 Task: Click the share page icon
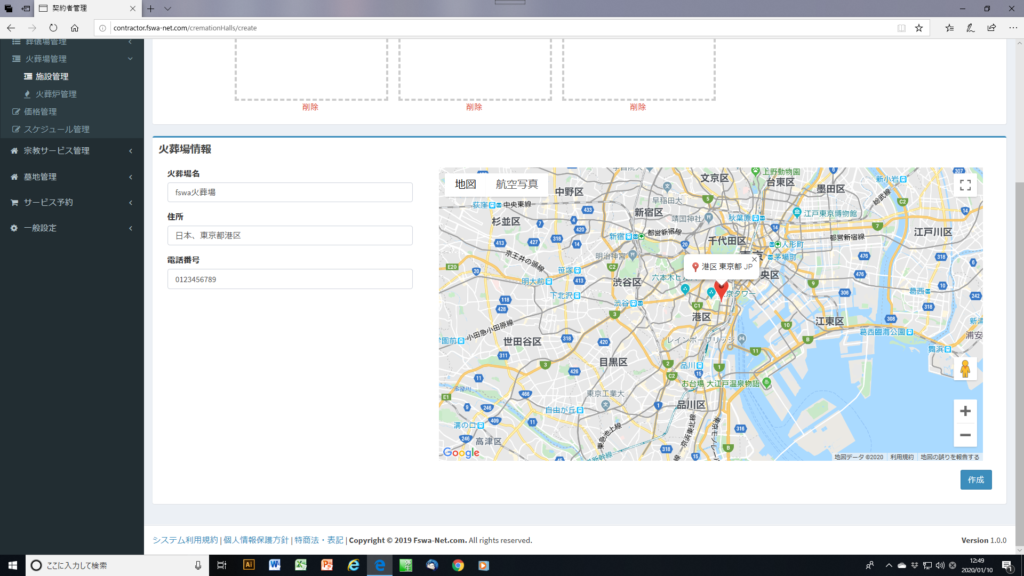[991, 28]
